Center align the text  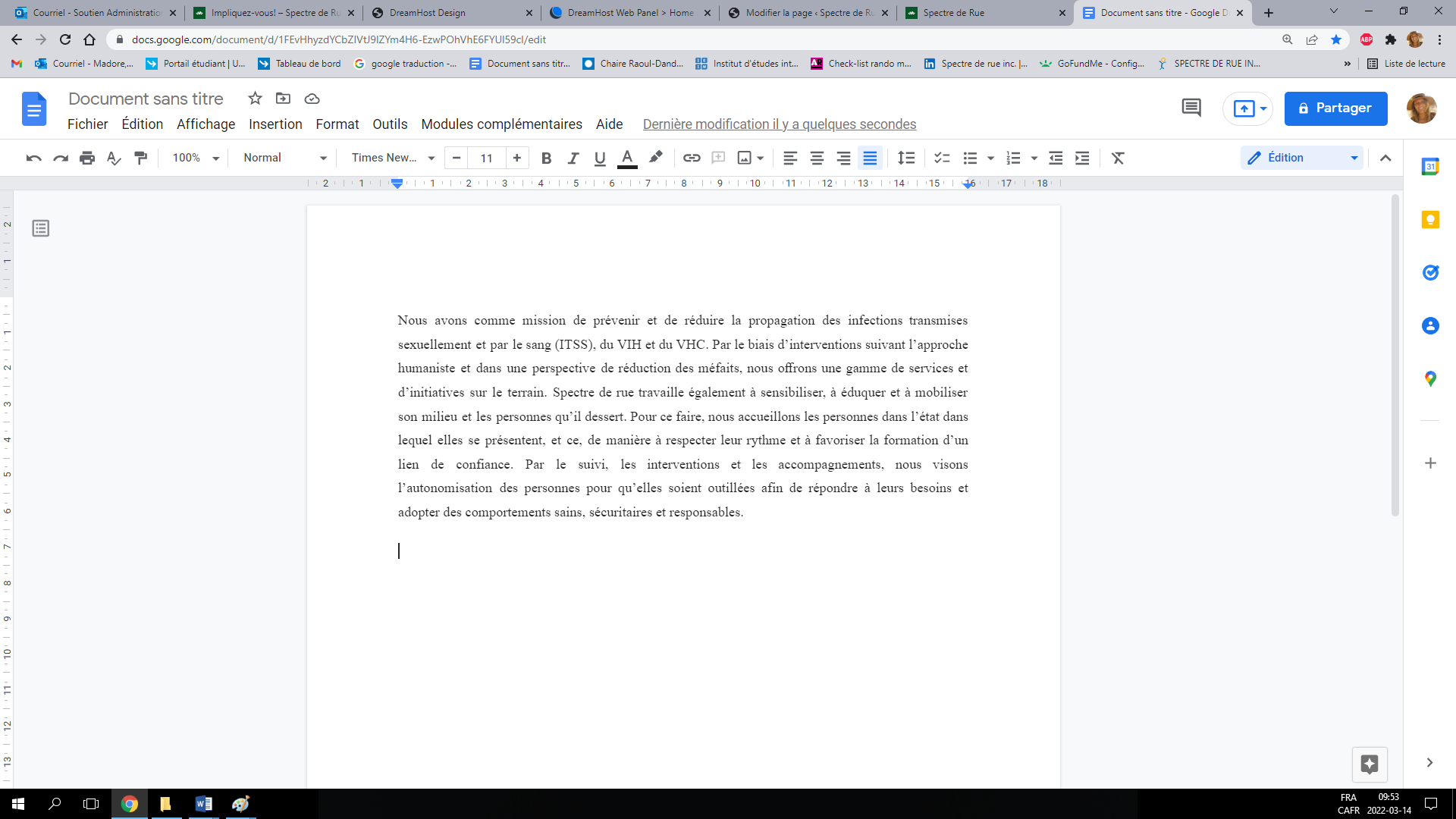click(817, 158)
